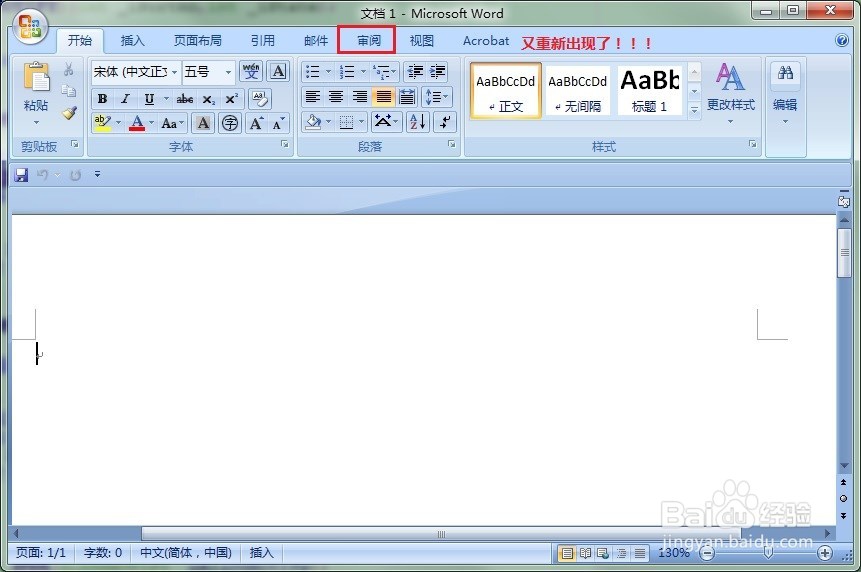Center align text
Screen dimensions: 861x572
[336, 97]
